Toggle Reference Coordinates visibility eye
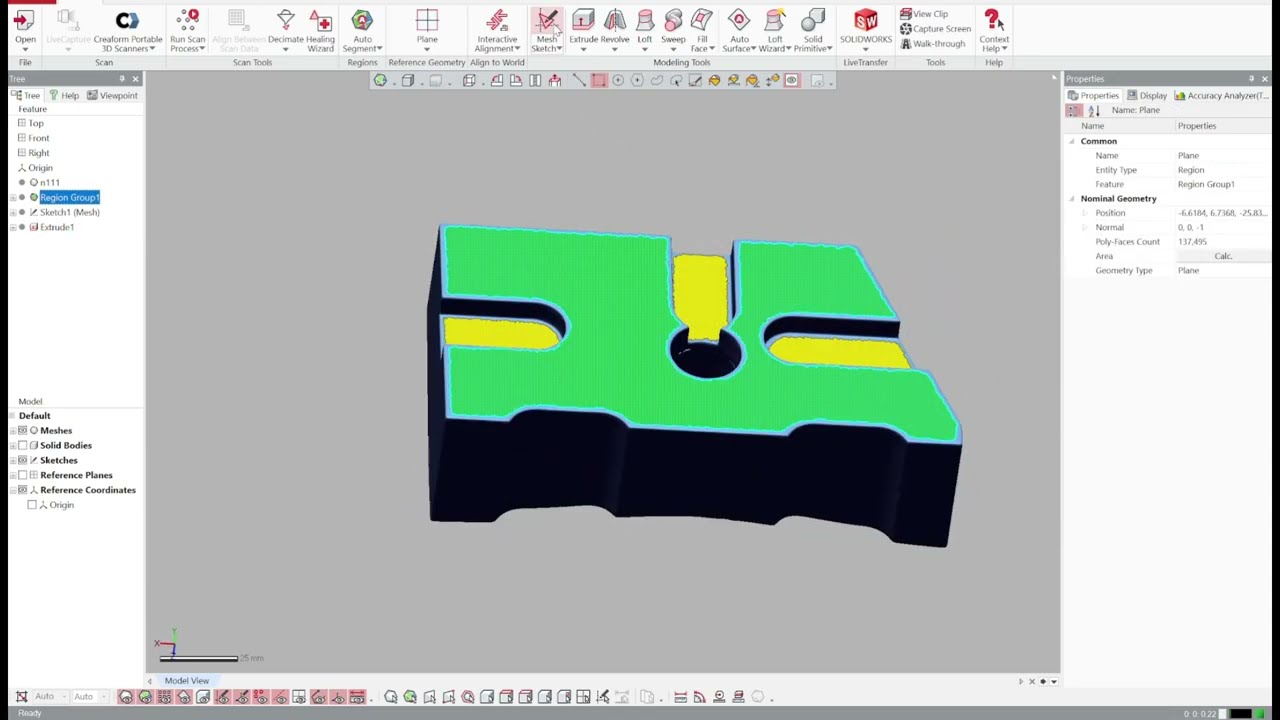Image resolution: width=1280 pixels, height=720 pixels. pos(23,490)
